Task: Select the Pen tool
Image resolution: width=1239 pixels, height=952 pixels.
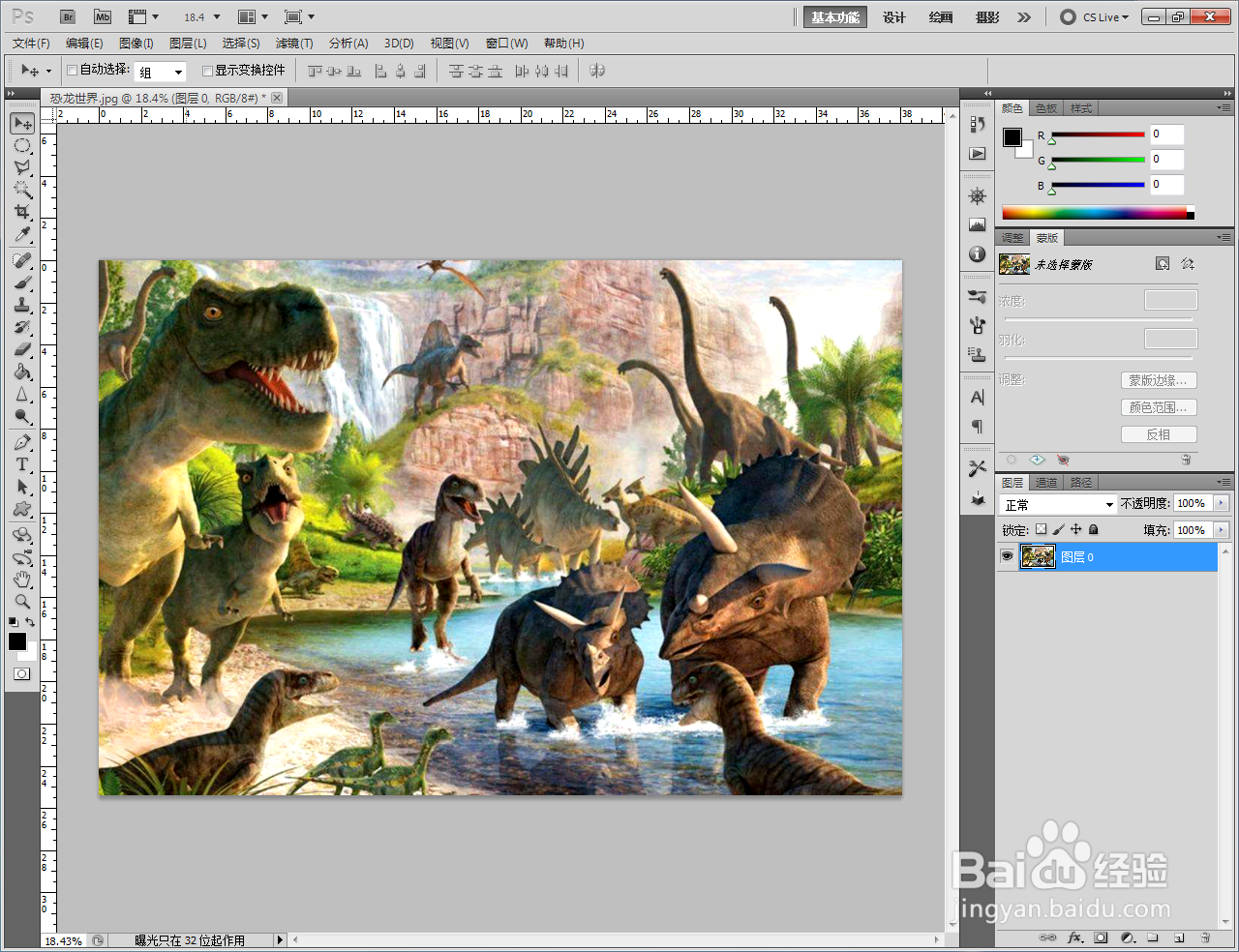Action: point(23,443)
